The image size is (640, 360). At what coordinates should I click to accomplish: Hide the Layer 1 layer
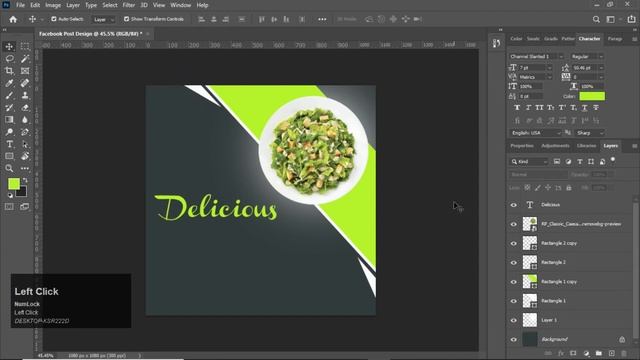click(513, 320)
